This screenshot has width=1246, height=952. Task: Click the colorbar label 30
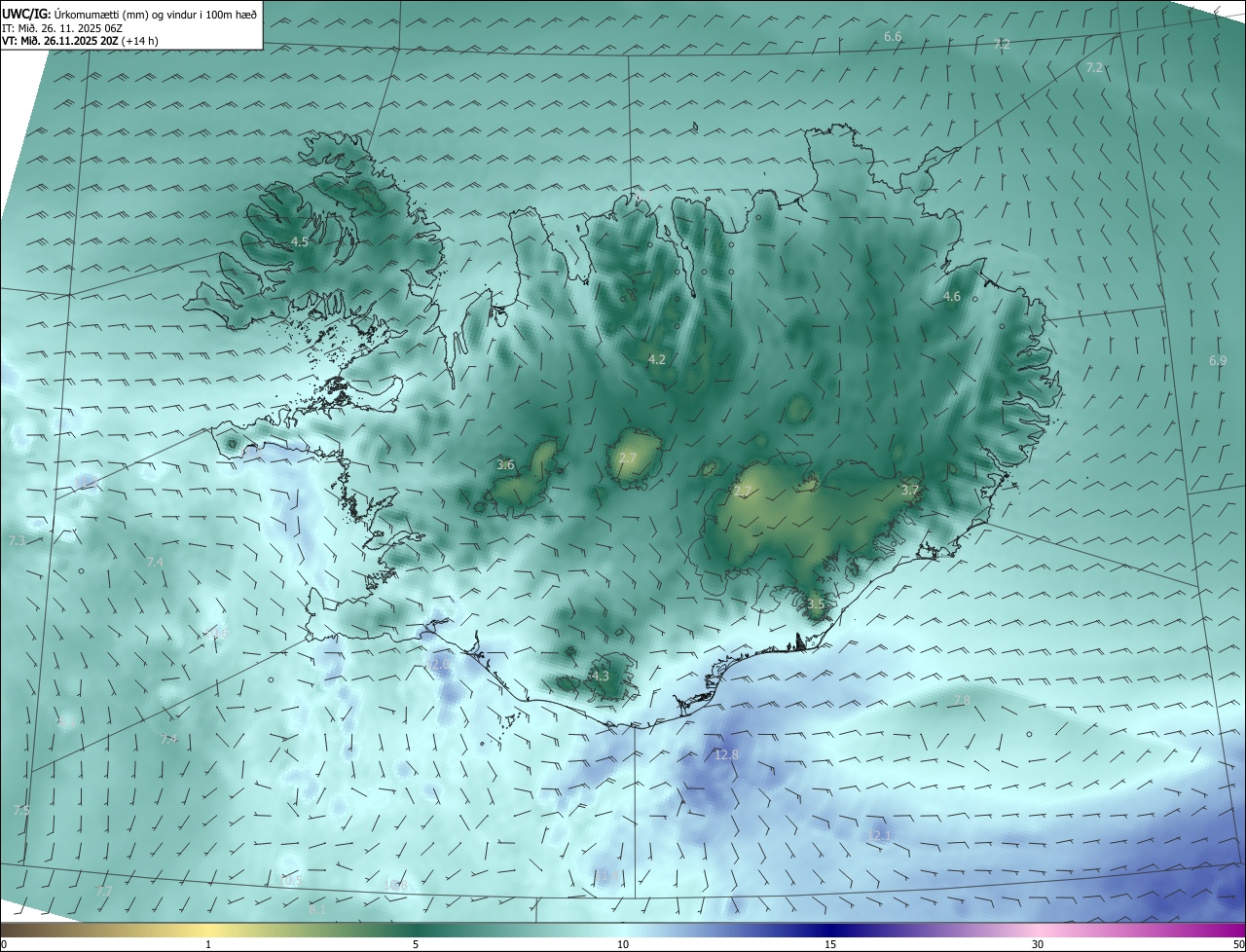(x=1038, y=944)
